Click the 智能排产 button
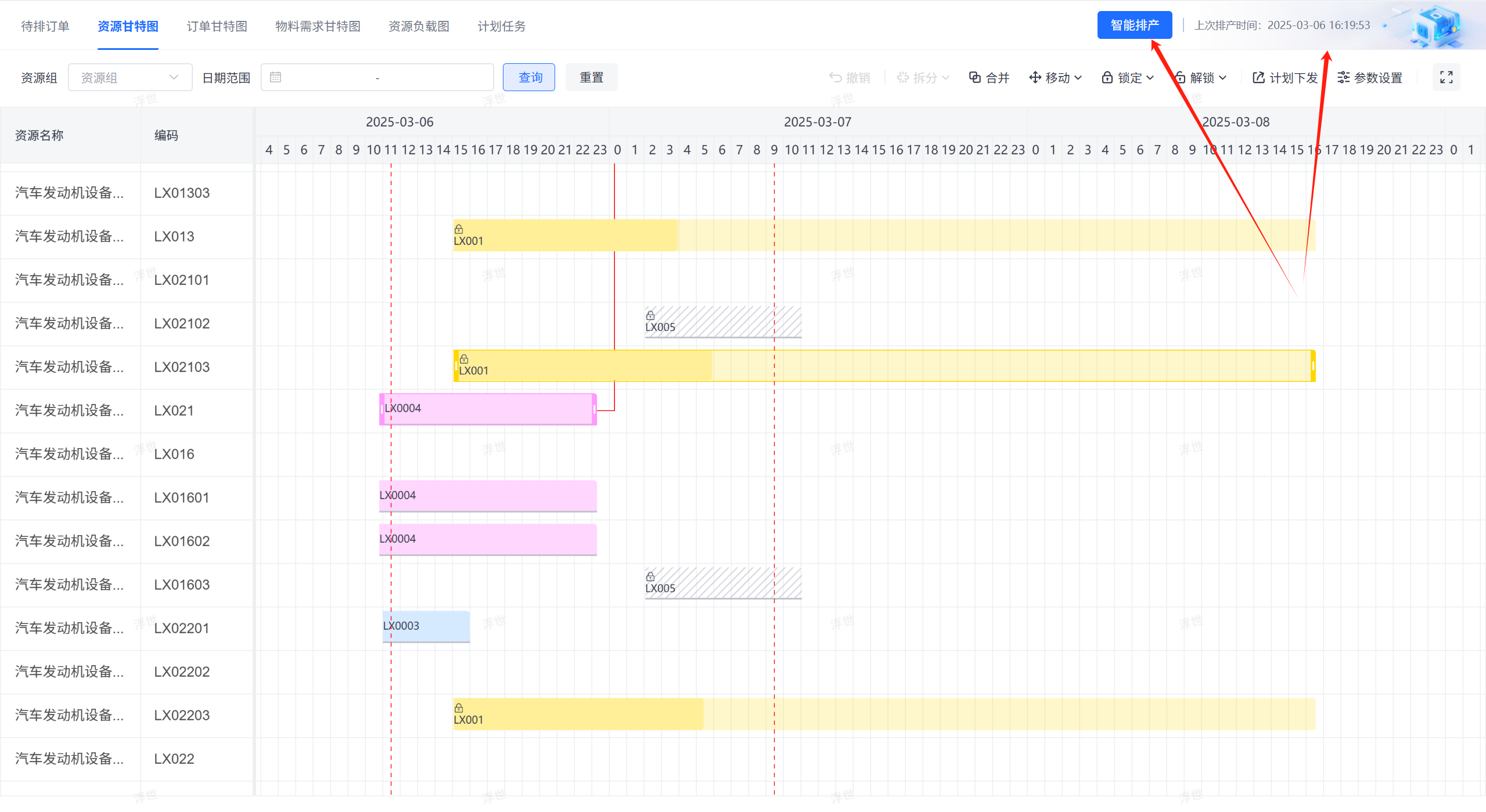The image size is (1486, 812). coord(1134,24)
